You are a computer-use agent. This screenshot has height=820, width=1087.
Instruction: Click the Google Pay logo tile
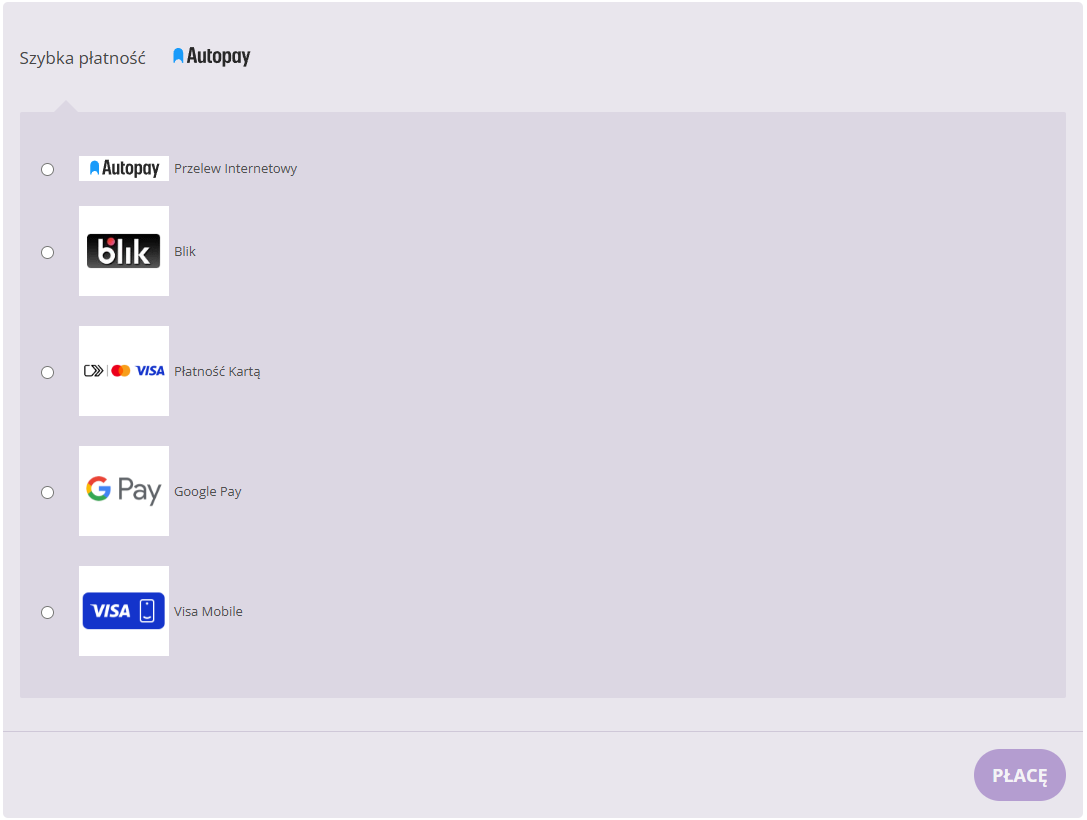[124, 491]
